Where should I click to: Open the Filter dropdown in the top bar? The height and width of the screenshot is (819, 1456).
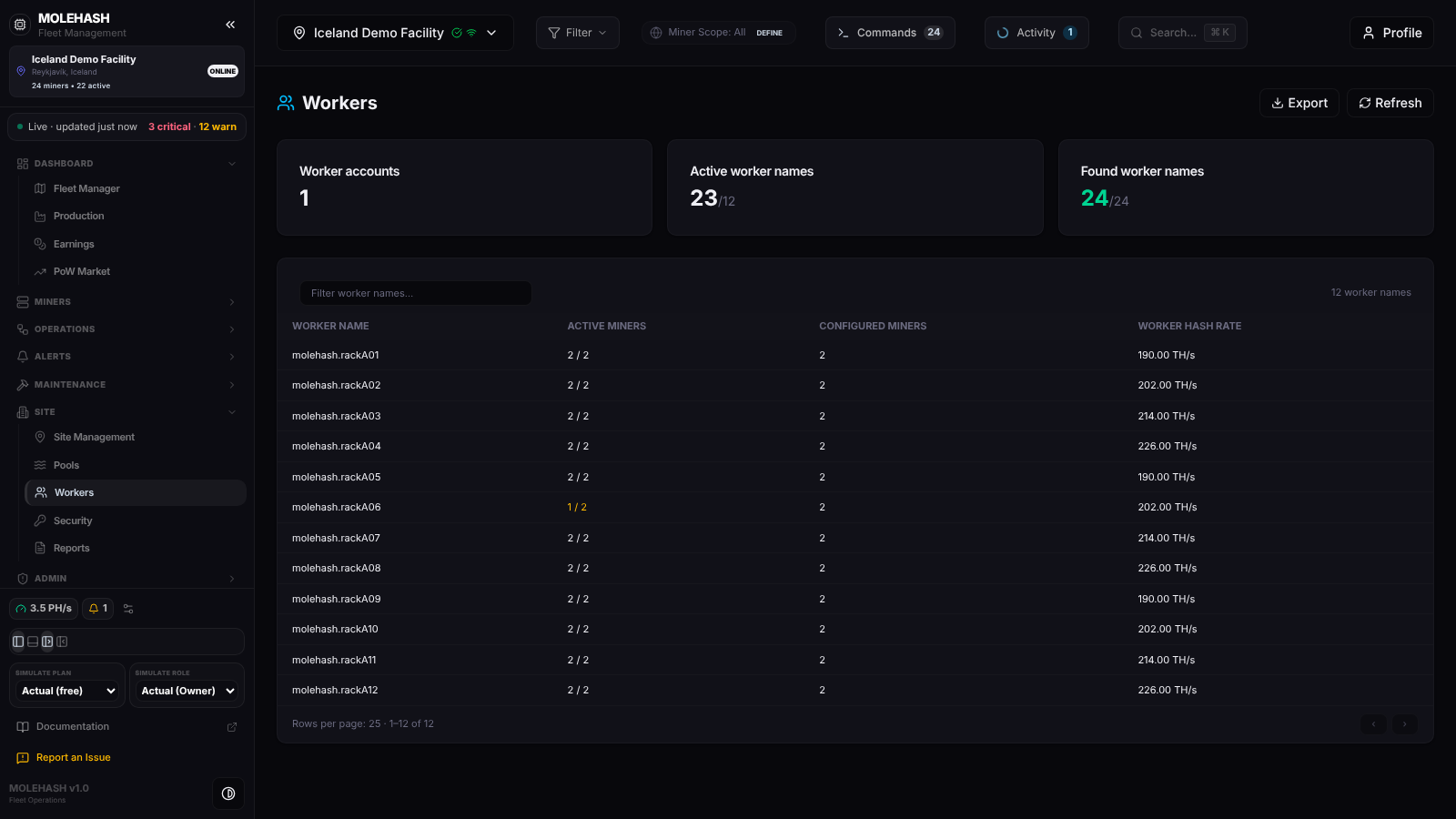tap(577, 33)
